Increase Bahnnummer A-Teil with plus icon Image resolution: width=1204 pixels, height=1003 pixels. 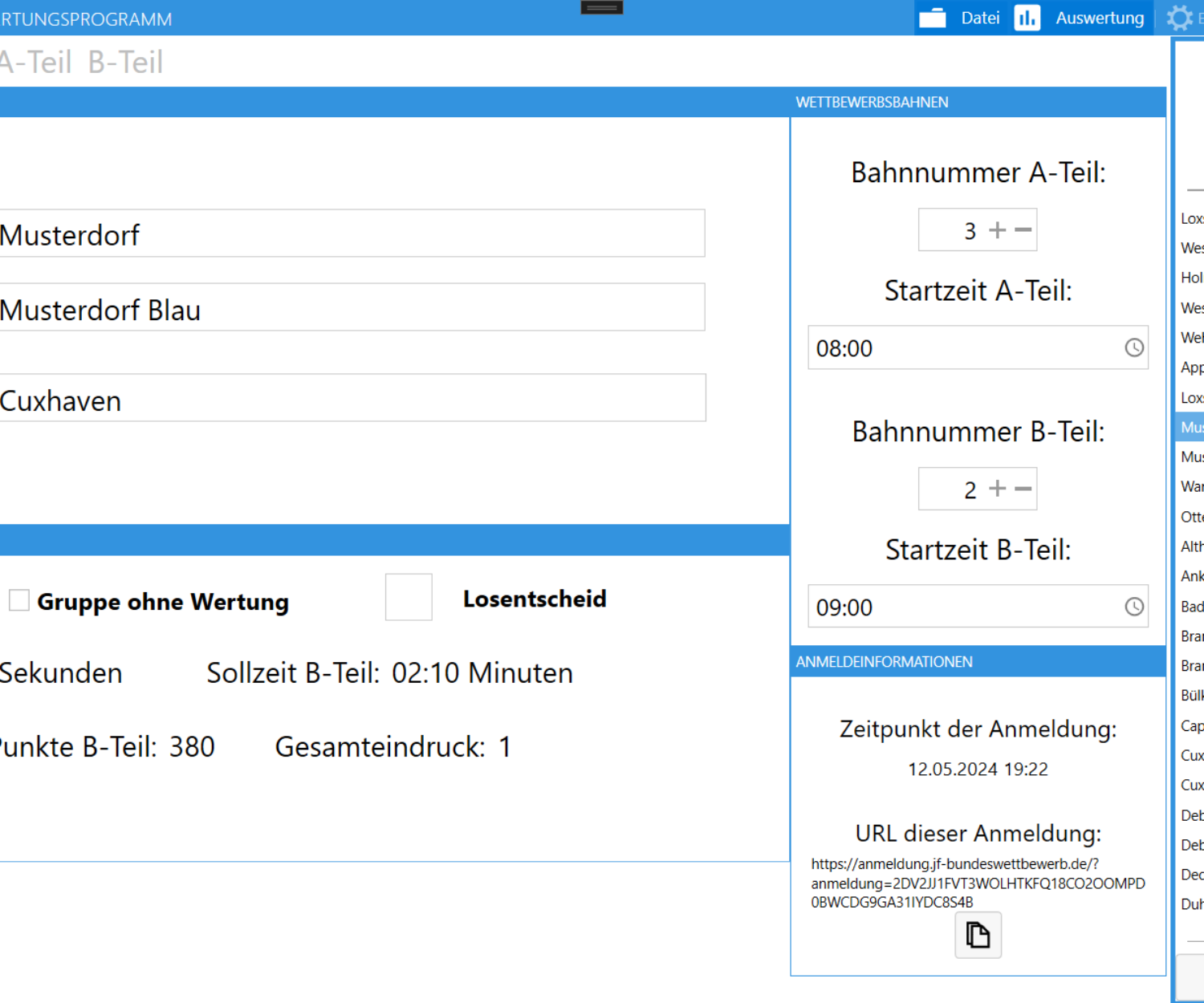(997, 230)
